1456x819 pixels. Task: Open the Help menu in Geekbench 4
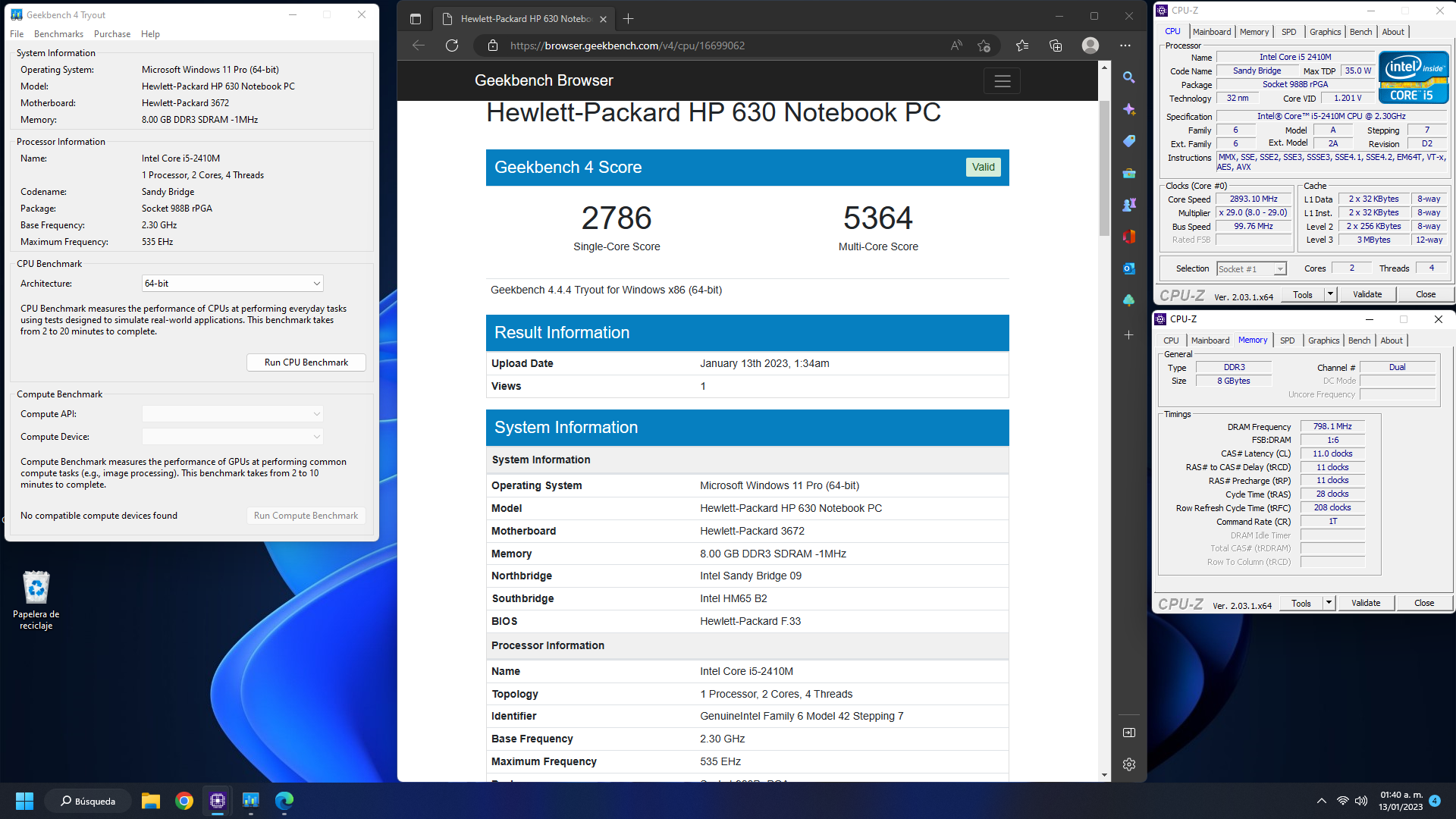[150, 34]
